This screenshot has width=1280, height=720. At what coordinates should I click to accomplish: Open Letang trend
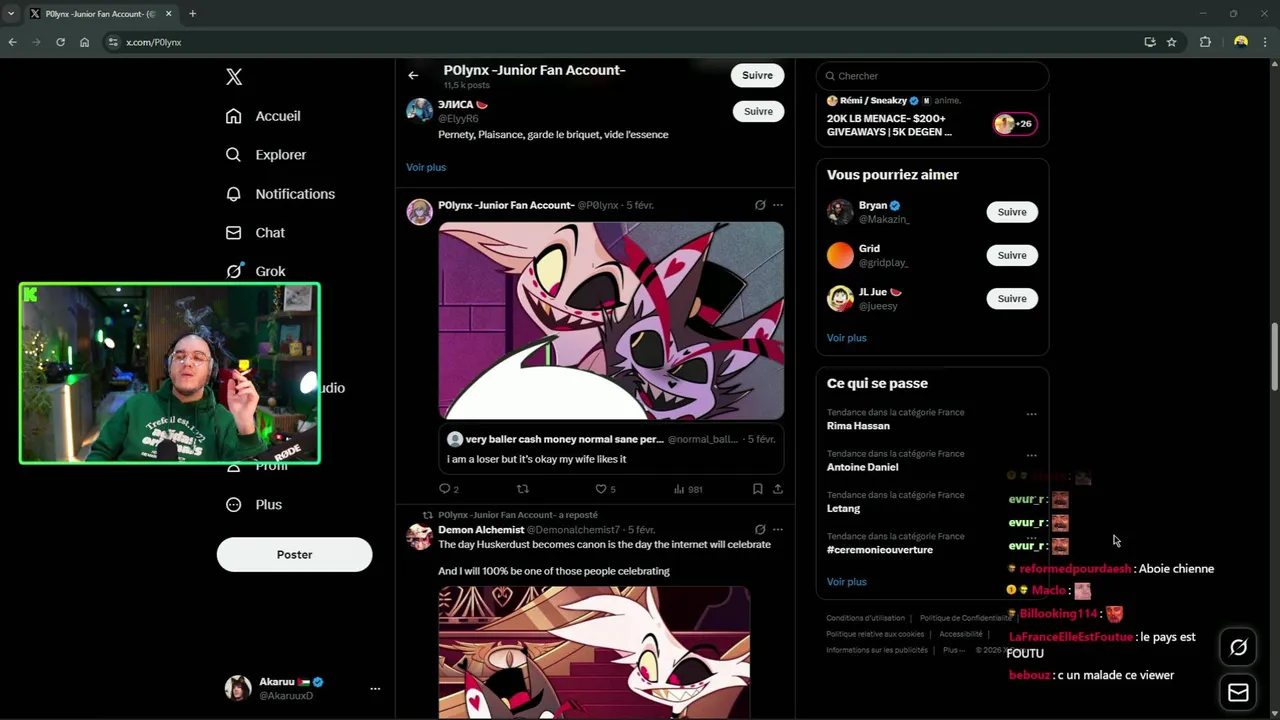pyautogui.click(x=843, y=508)
